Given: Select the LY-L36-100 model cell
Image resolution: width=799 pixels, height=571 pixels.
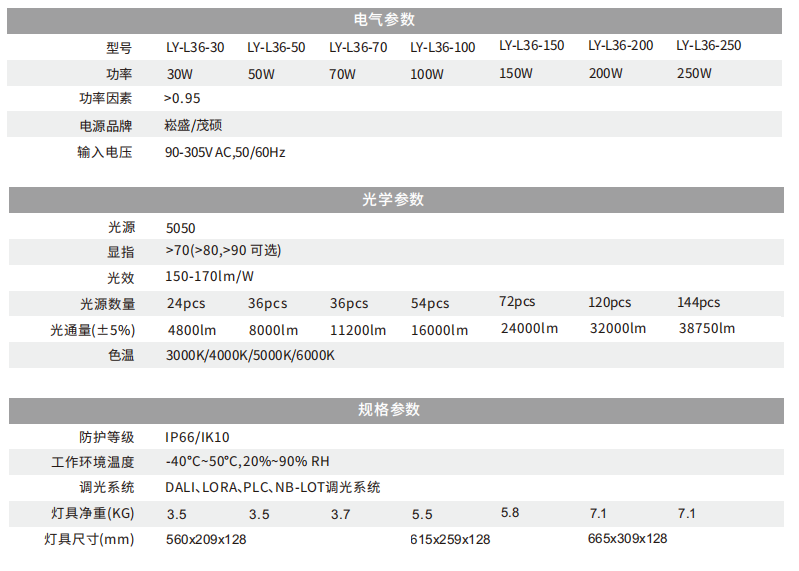Looking at the screenshot, I should click(x=443, y=47).
